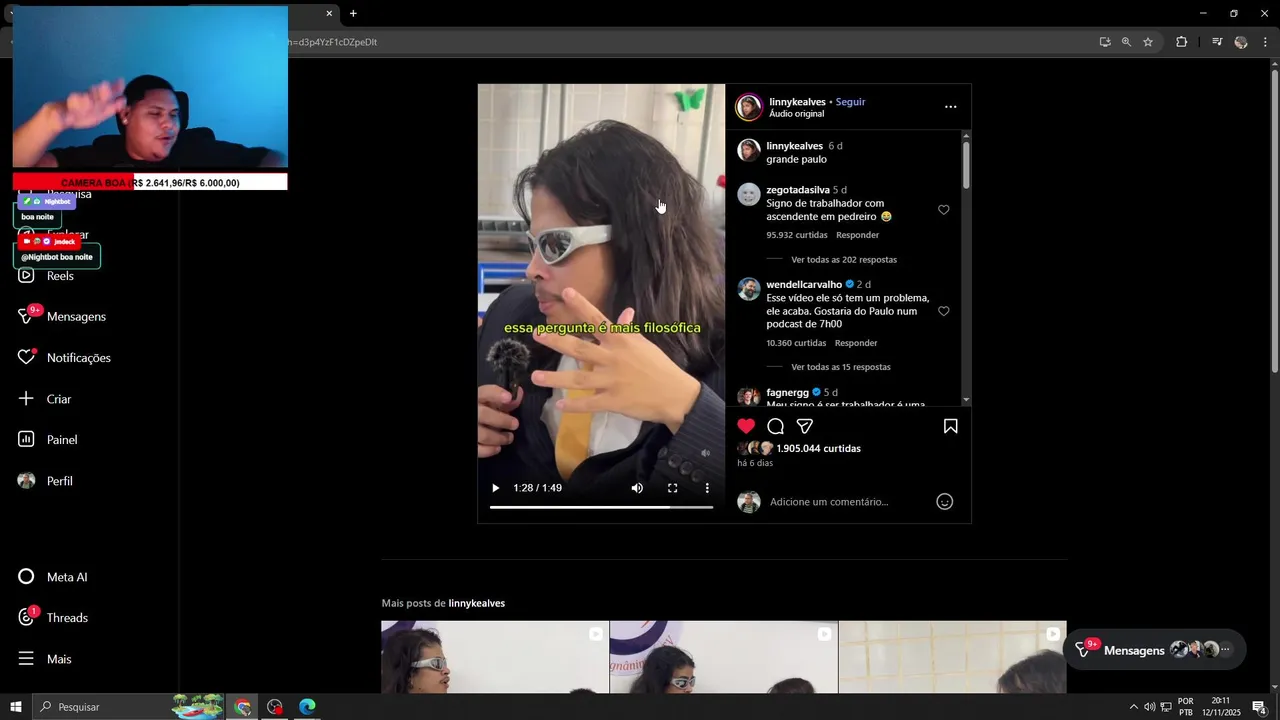The image size is (1280, 720).
Task: Enter fullscreen on the video player
Action: [x=672, y=488]
